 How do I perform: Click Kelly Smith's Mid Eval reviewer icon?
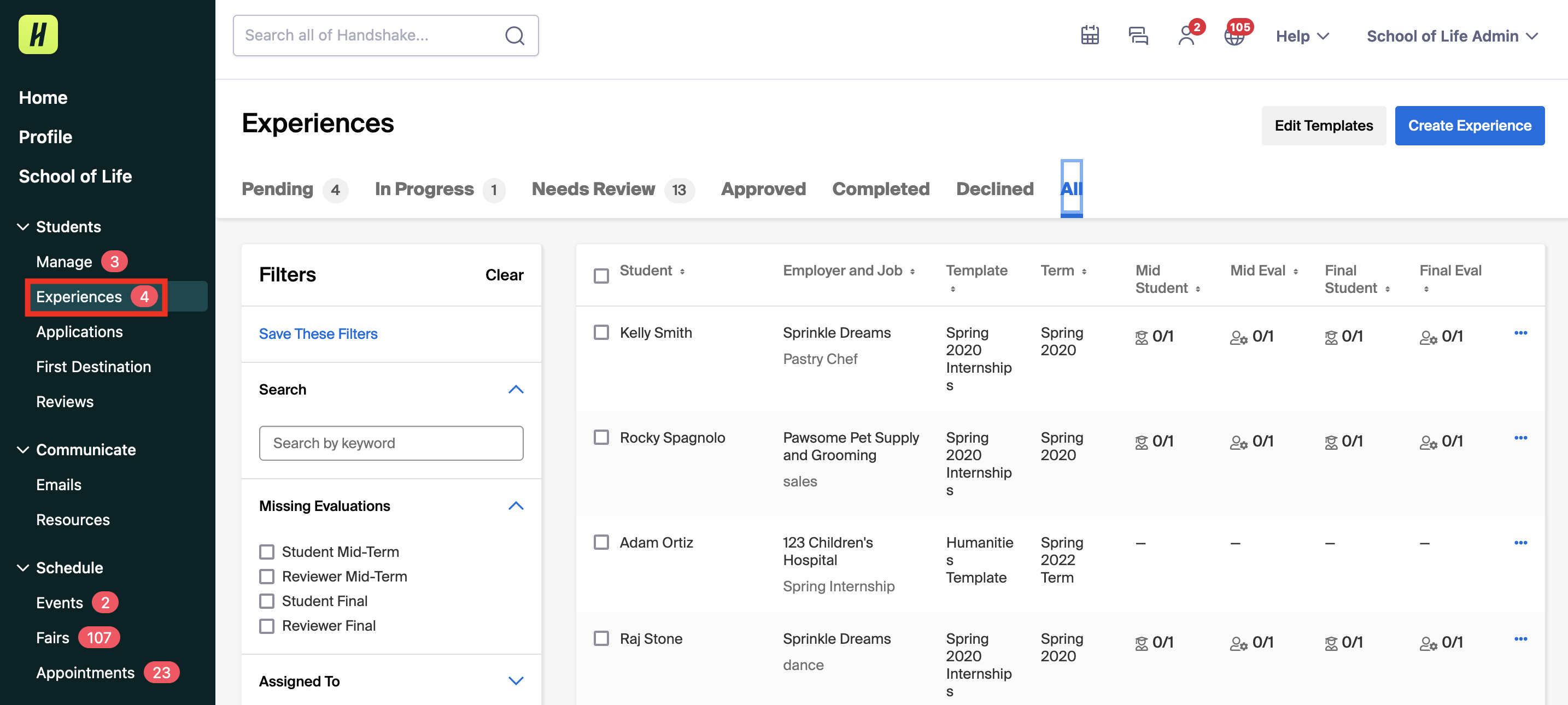1239,337
